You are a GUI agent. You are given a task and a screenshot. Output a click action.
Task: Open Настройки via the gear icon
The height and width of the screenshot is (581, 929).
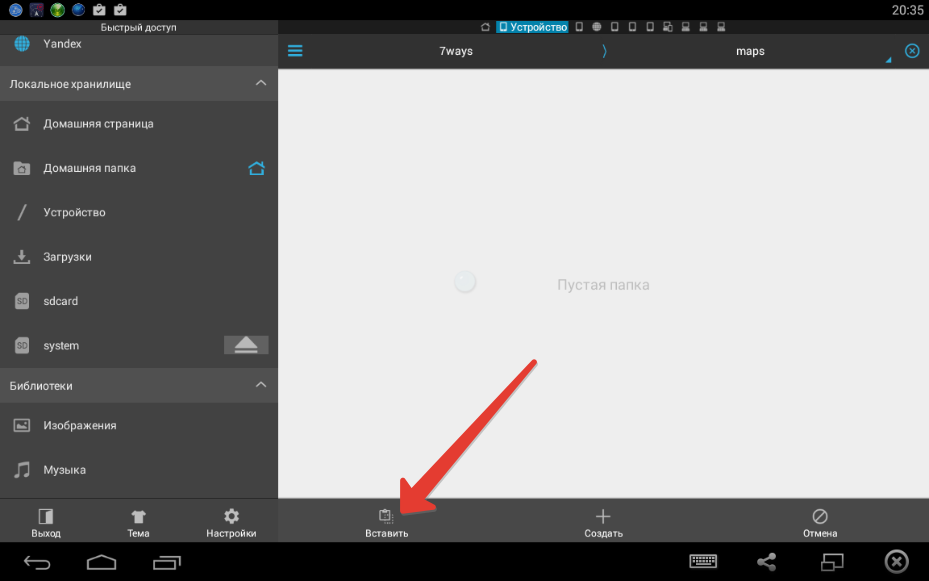click(231, 516)
